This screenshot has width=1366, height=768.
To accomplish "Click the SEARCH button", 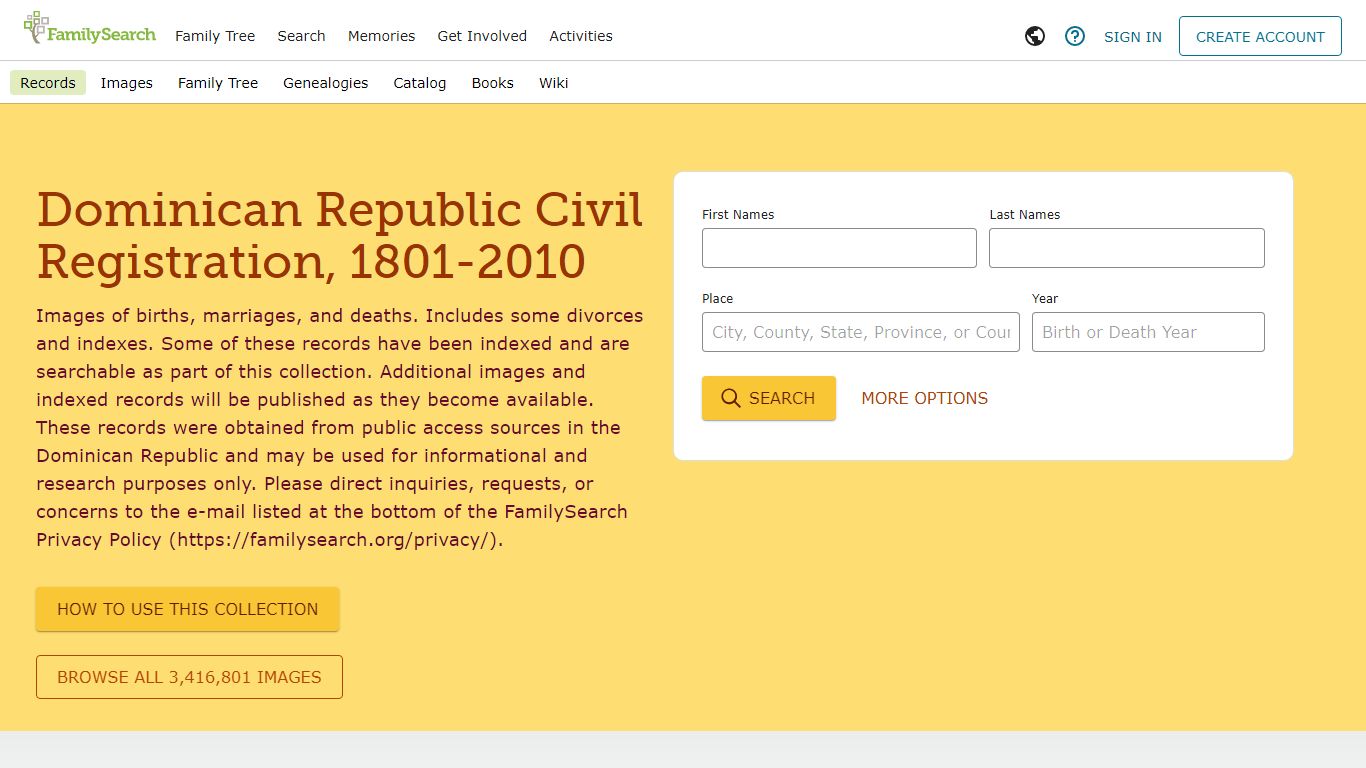I will pos(769,398).
